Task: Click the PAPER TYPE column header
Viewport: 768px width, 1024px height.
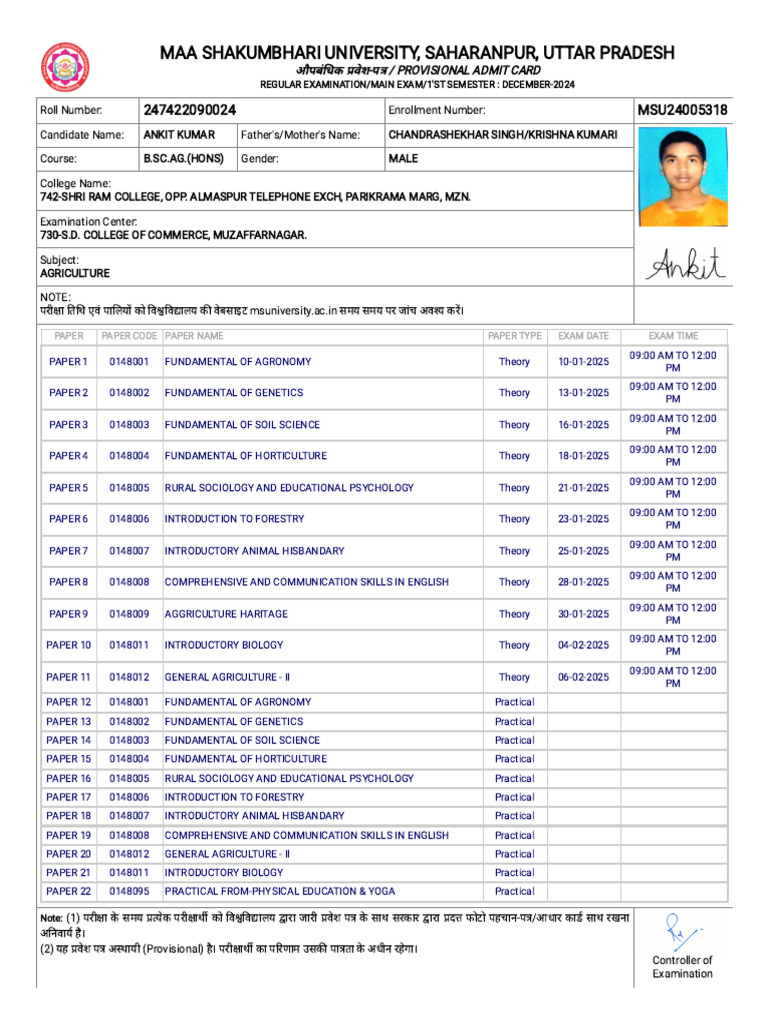Action: [515, 336]
